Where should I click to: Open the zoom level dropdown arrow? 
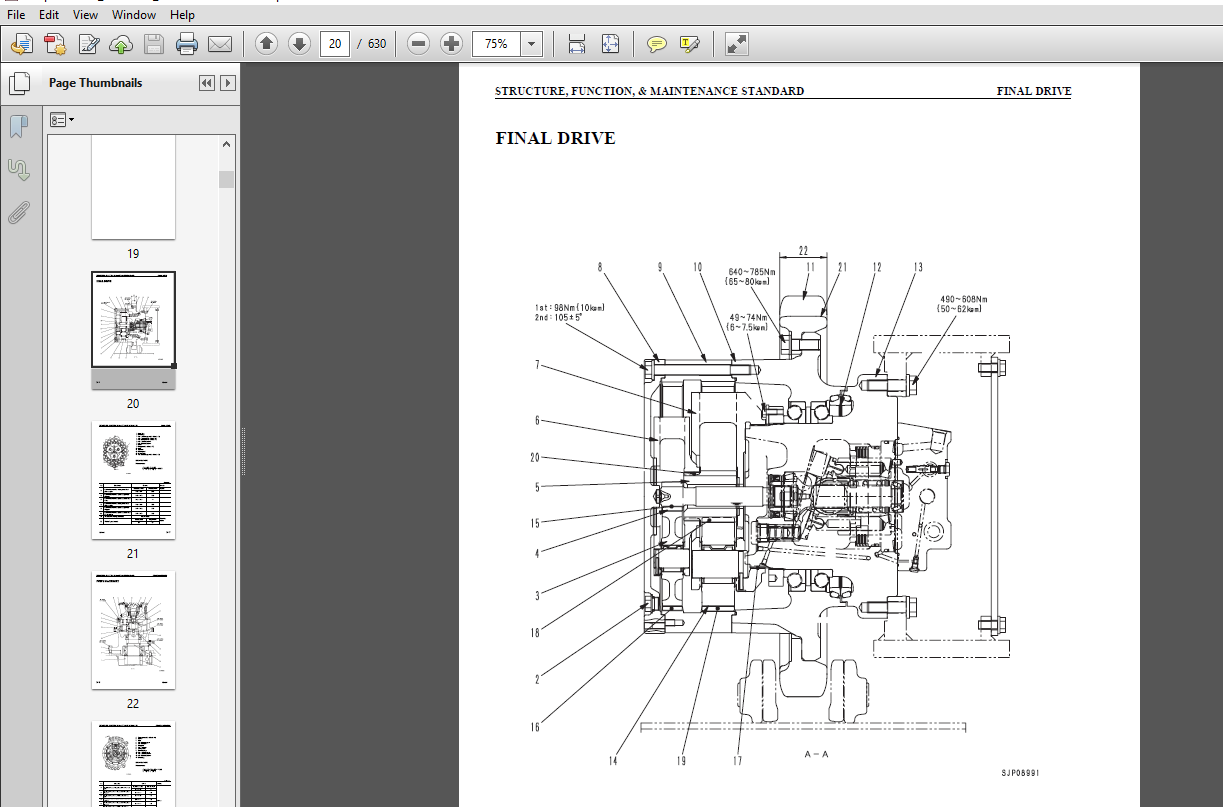coord(532,44)
